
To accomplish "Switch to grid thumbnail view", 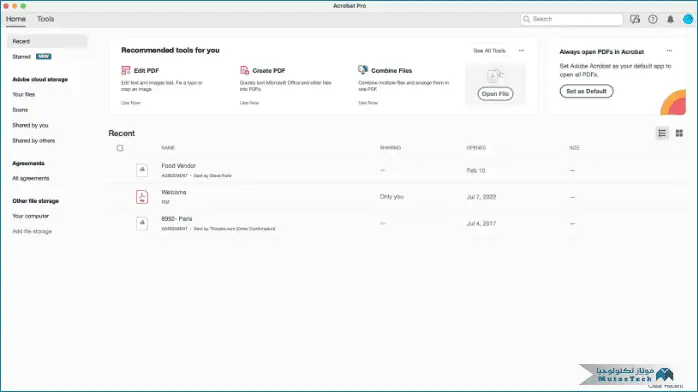I will tap(679, 133).
